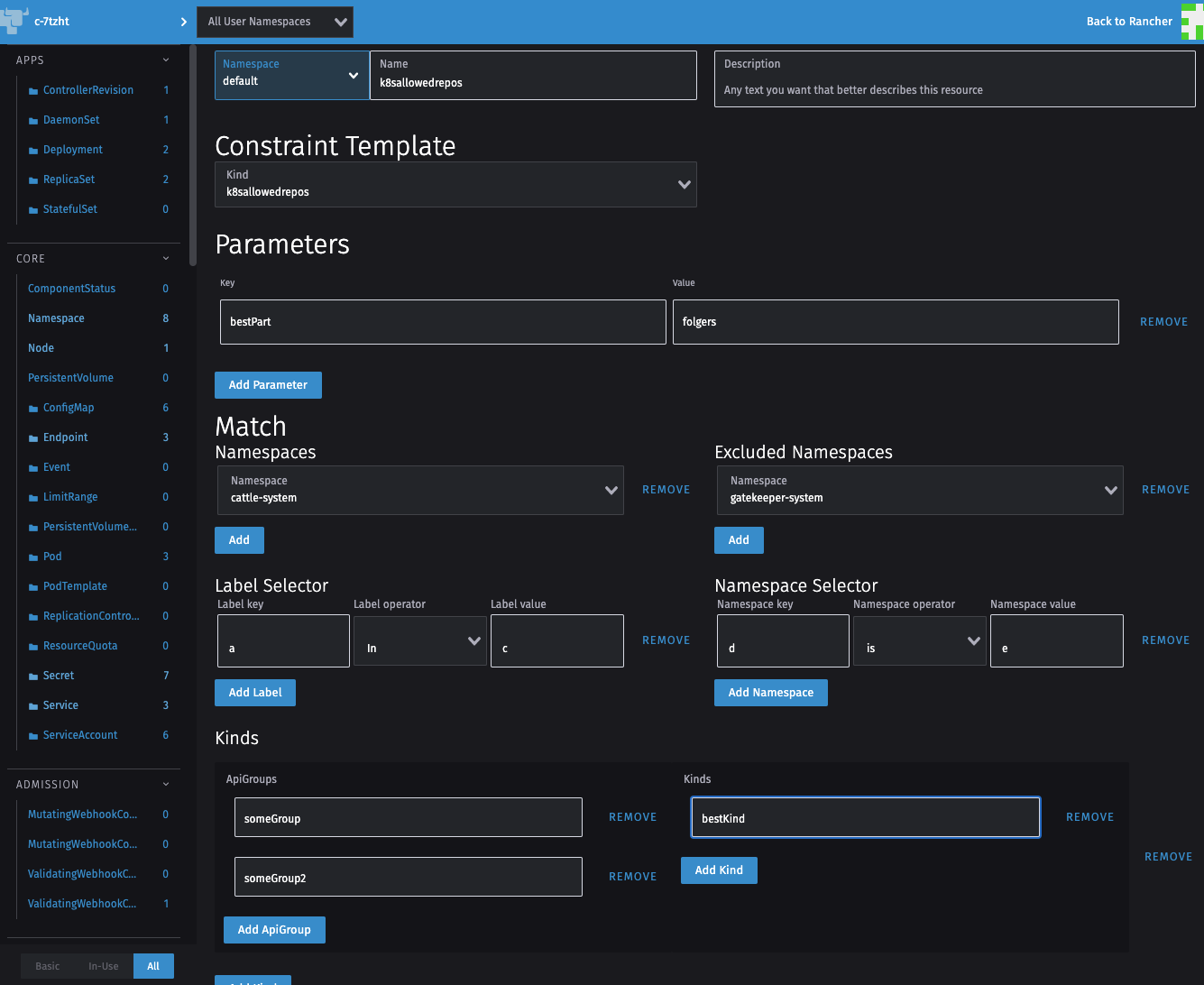Click the Deployment folder icon
This screenshot has height=985, width=1204.
[x=32, y=149]
